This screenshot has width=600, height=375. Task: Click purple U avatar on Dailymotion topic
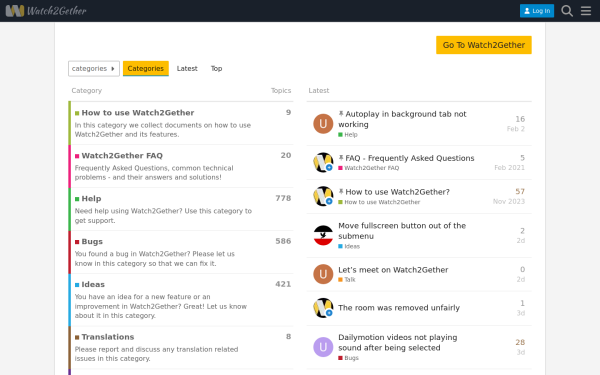point(323,347)
